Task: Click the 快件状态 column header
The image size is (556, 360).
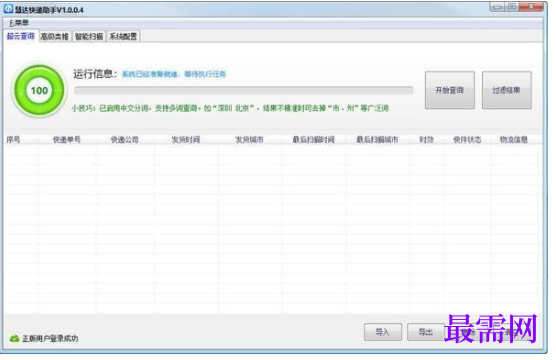Action: tap(467, 139)
